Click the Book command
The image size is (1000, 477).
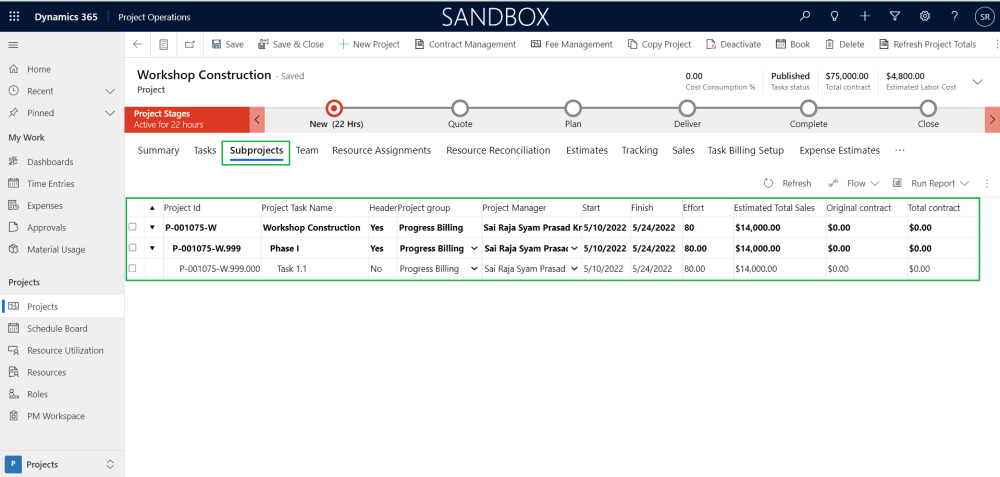[793, 45]
